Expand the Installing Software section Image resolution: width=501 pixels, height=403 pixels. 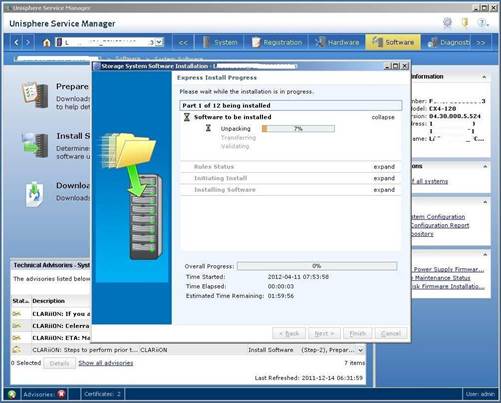point(384,190)
